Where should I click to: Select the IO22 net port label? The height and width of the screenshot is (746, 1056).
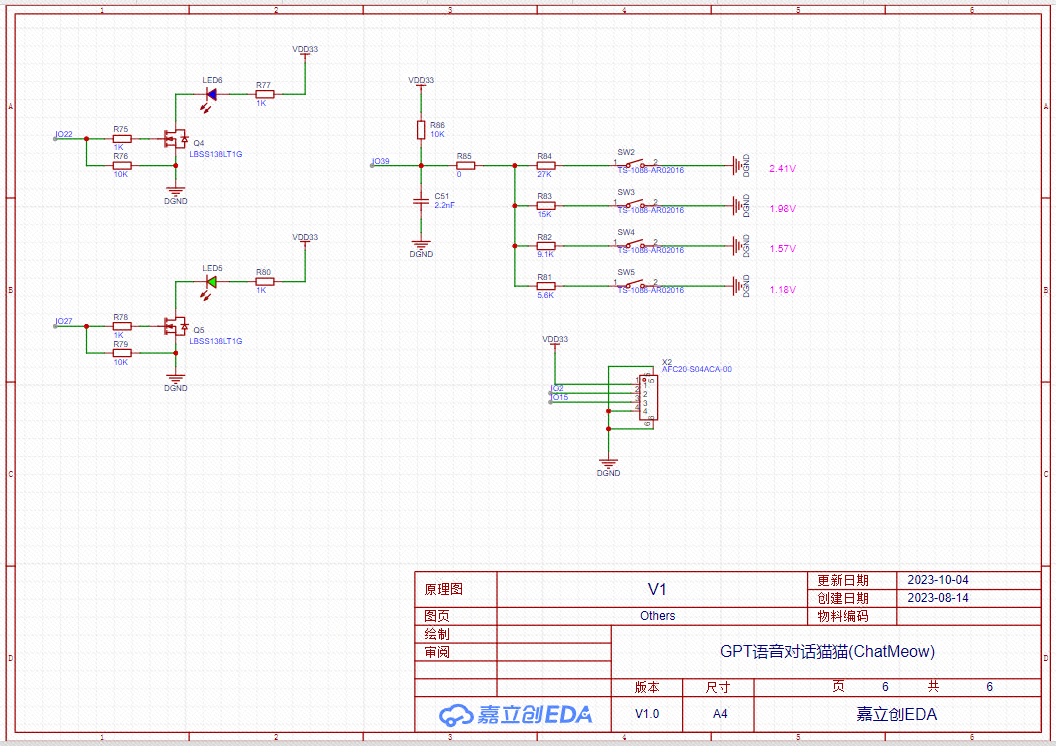63,134
